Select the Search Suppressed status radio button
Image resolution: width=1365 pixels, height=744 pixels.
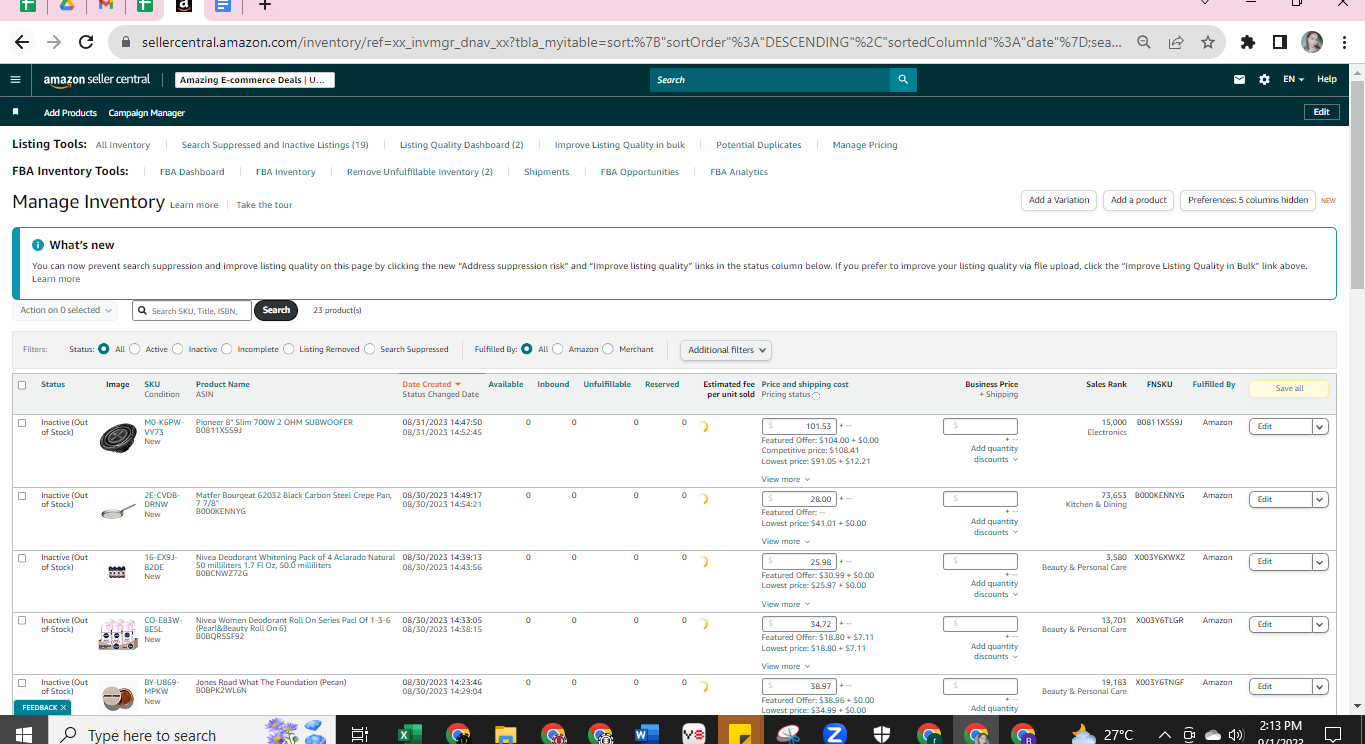369,349
